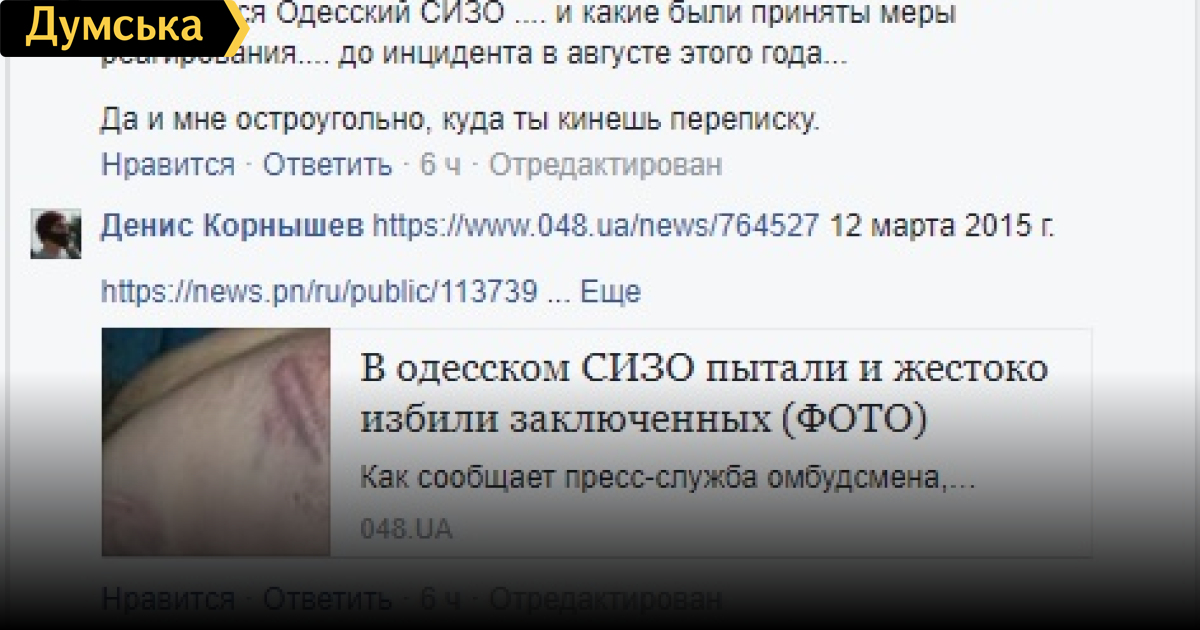1200x630 pixels.
Task: Expand the comment with Еще
Action: 610,292
